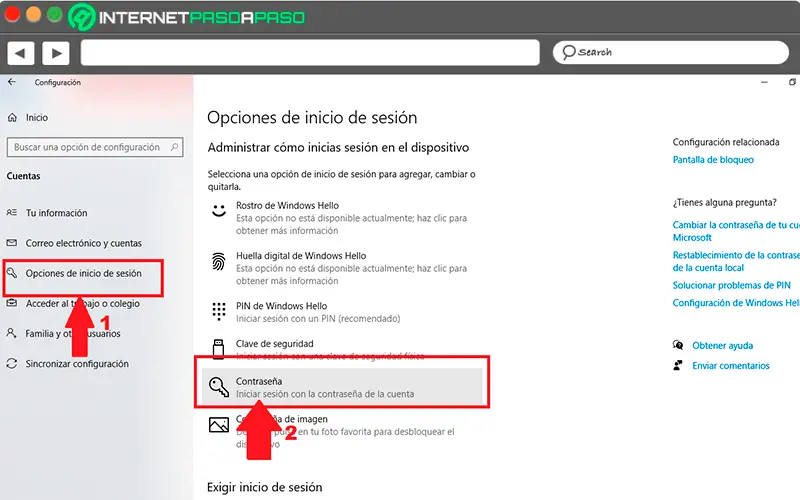Click the browser forward arrow button

[56, 53]
